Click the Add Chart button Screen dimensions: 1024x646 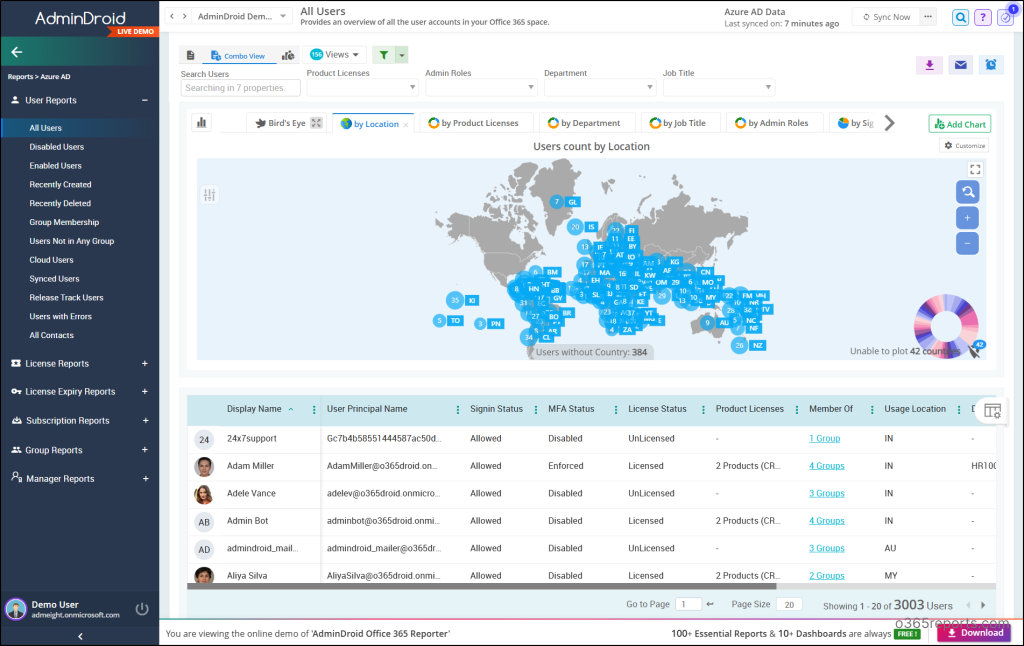coord(959,124)
